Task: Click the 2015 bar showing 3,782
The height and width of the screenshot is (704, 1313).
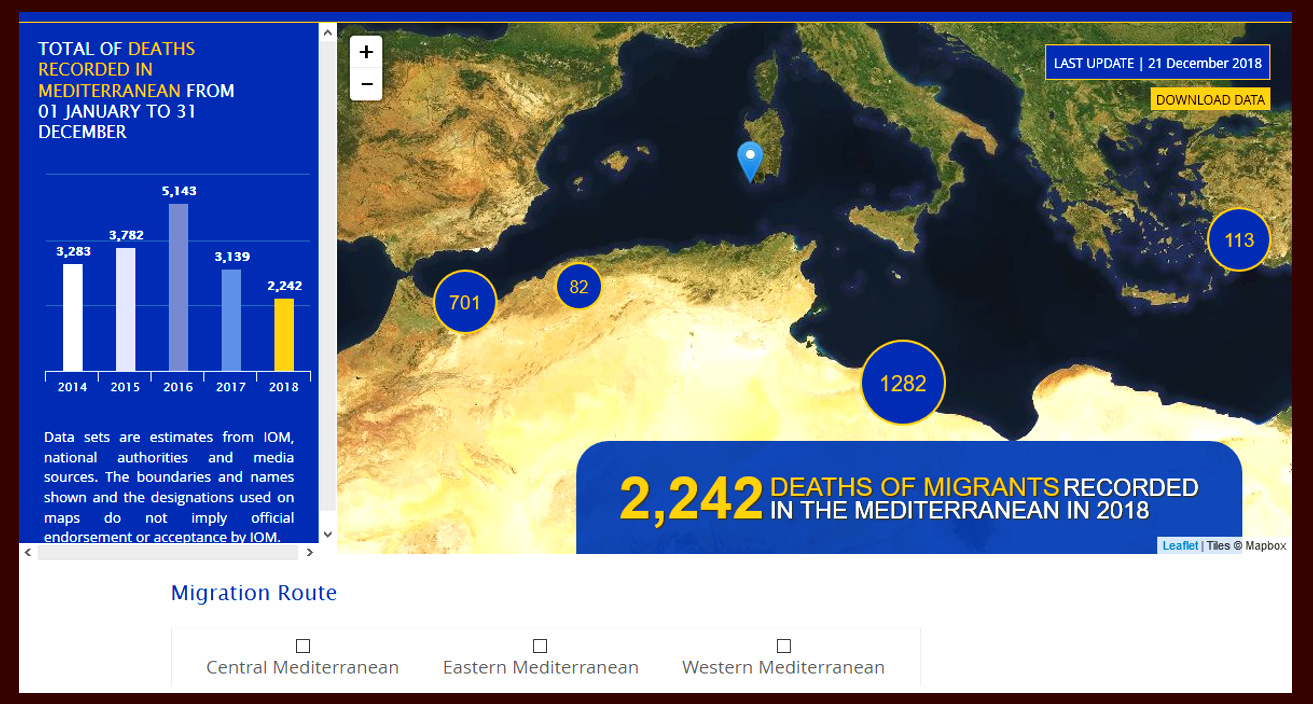Action: [126, 309]
